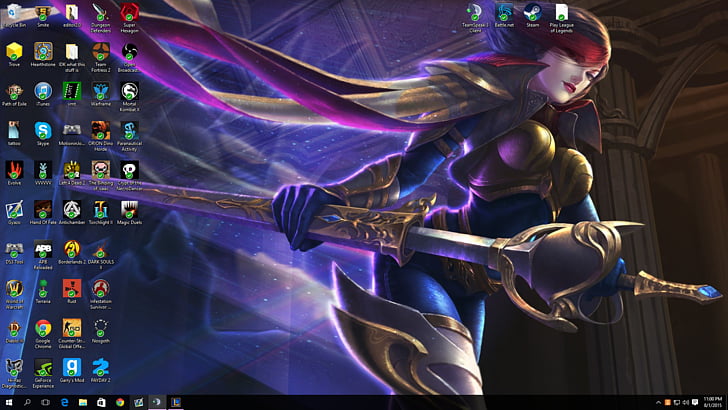Open the Steam desktop shortcut
This screenshot has height=410, width=728.
(533, 15)
